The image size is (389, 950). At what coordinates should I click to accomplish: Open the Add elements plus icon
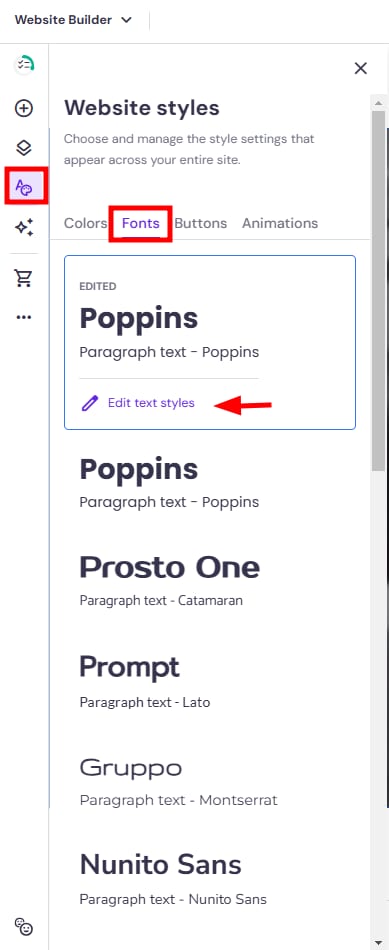click(x=24, y=108)
